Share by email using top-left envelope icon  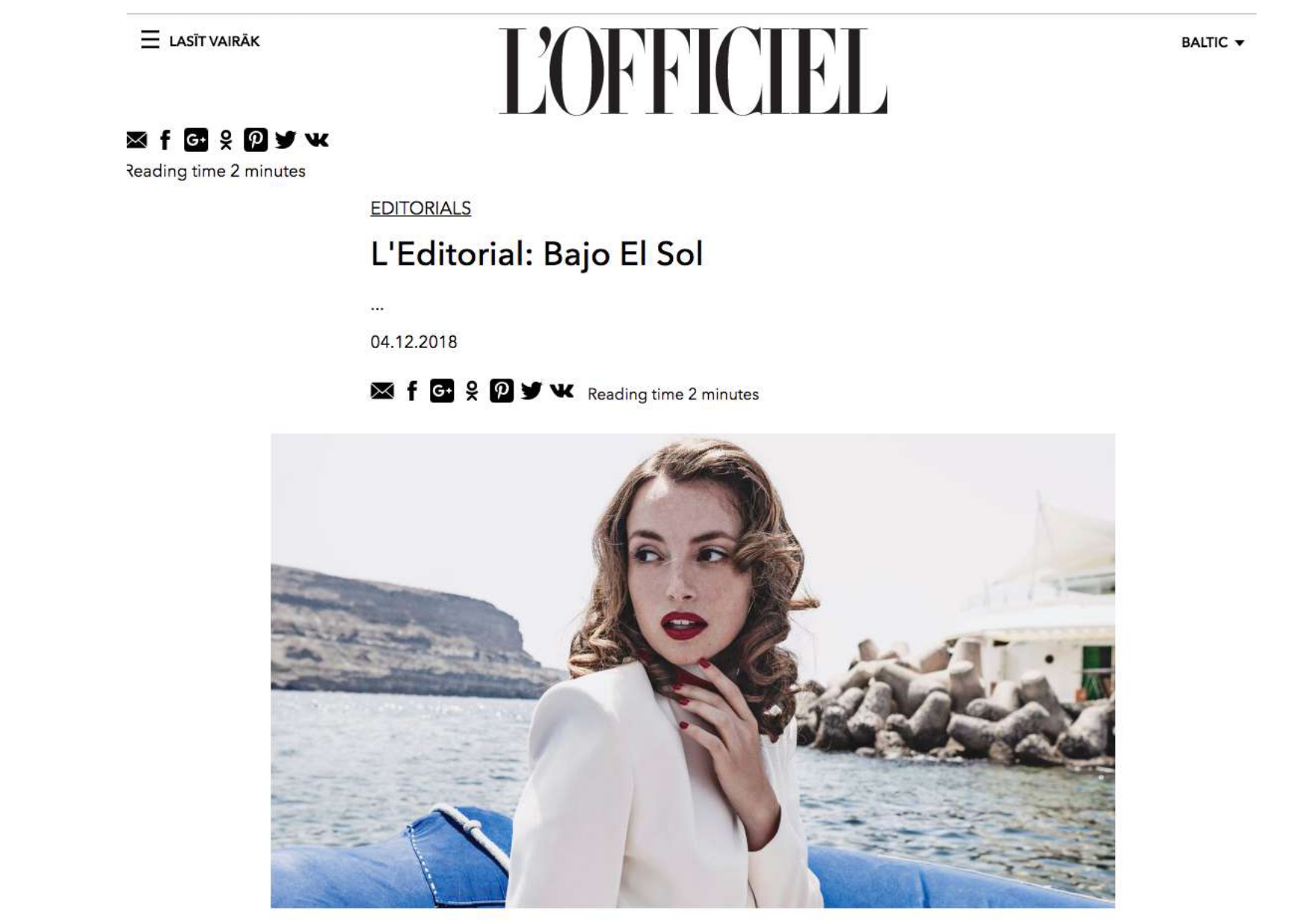tap(136, 140)
